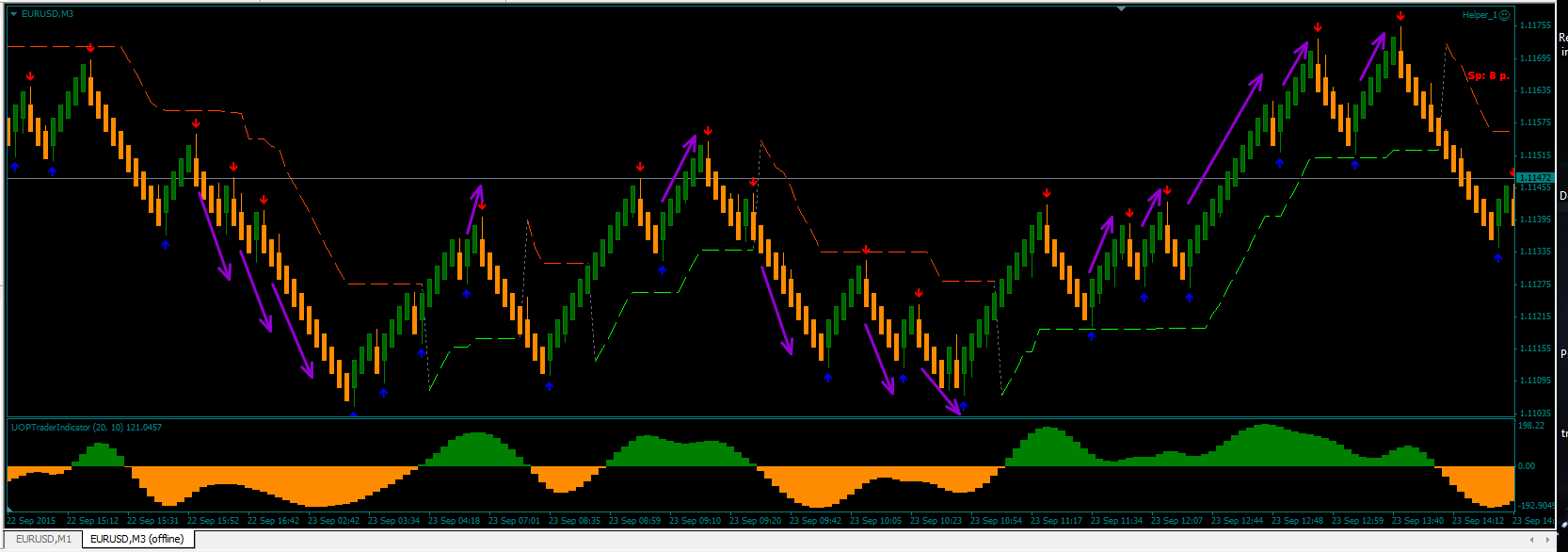Click the '23 Sep 09:20' time axis label
1568x552 pixels.
[756, 521]
